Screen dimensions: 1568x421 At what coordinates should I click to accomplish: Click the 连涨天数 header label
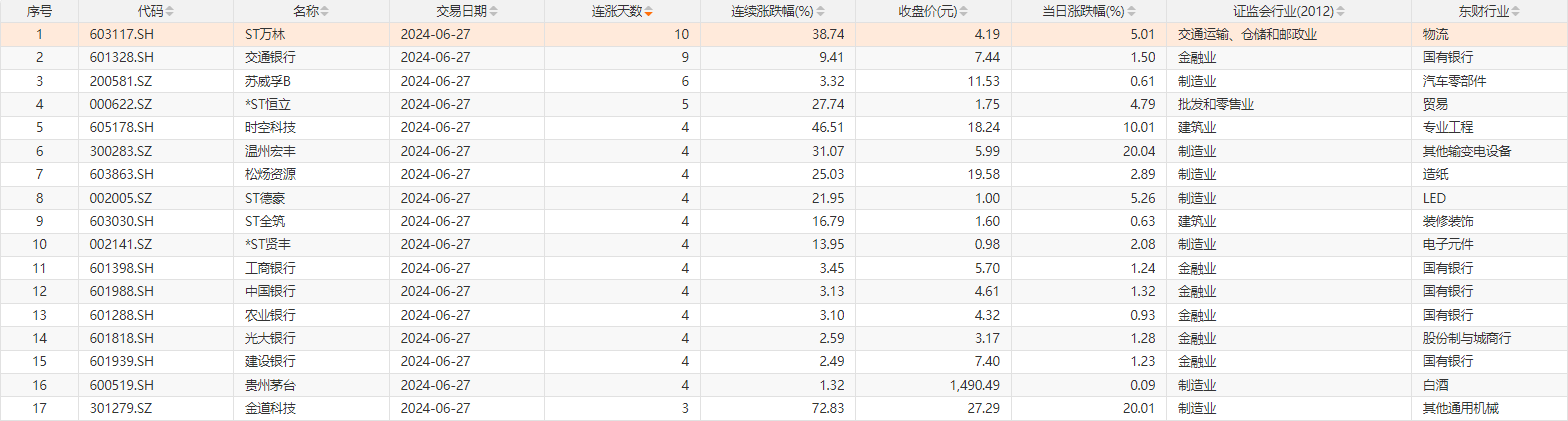618,12
